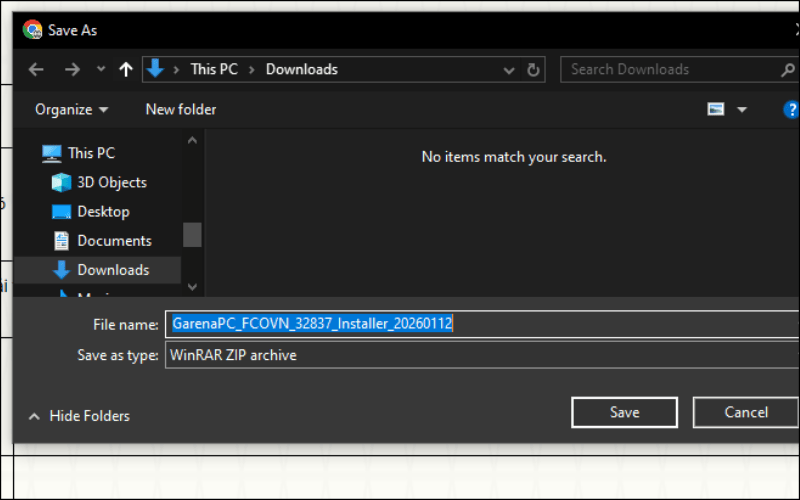Image resolution: width=800 pixels, height=500 pixels.
Task: Click New folder in toolbar
Action: pos(181,110)
